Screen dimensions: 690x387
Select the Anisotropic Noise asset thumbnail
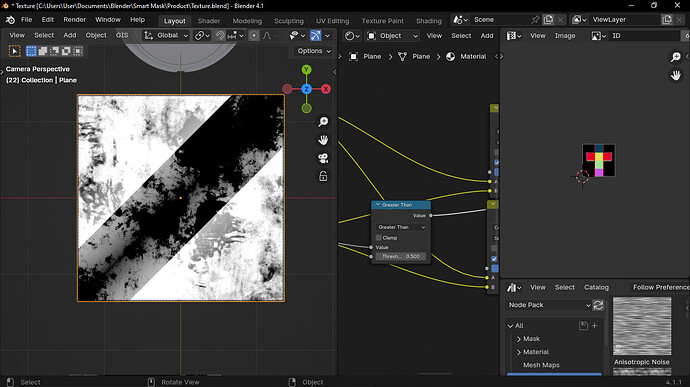pyautogui.click(x=642, y=326)
